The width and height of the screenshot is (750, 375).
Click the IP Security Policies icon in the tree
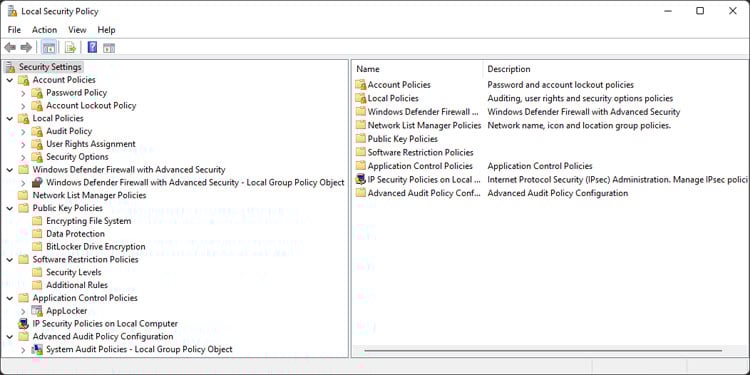(x=23, y=324)
